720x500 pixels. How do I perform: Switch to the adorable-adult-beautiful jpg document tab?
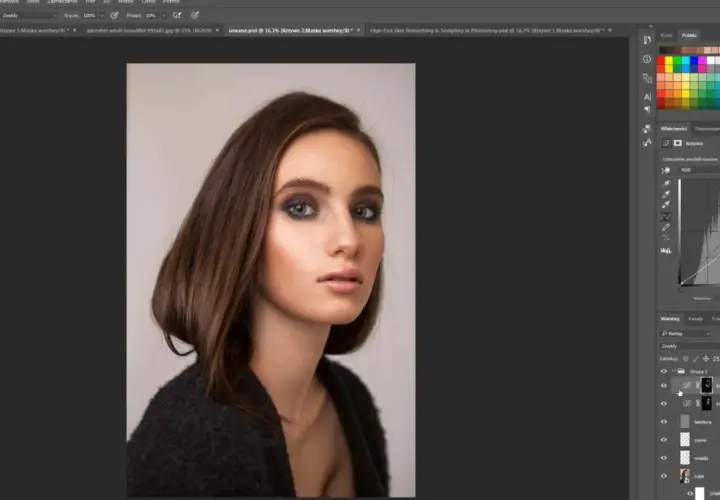tap(149, 30)
